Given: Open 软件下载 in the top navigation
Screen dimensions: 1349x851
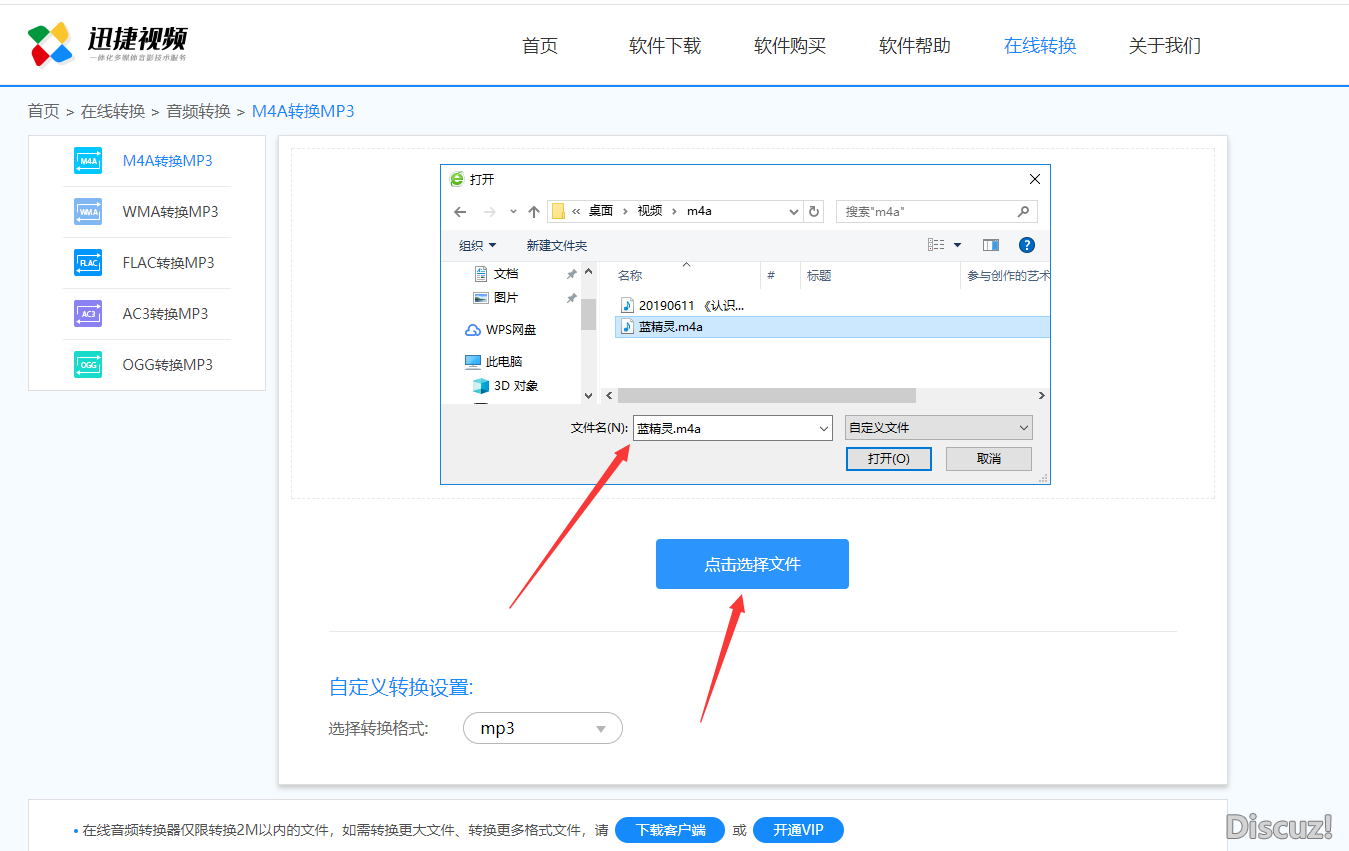Looking at the screenshot, I should click(x=665, y=46).
